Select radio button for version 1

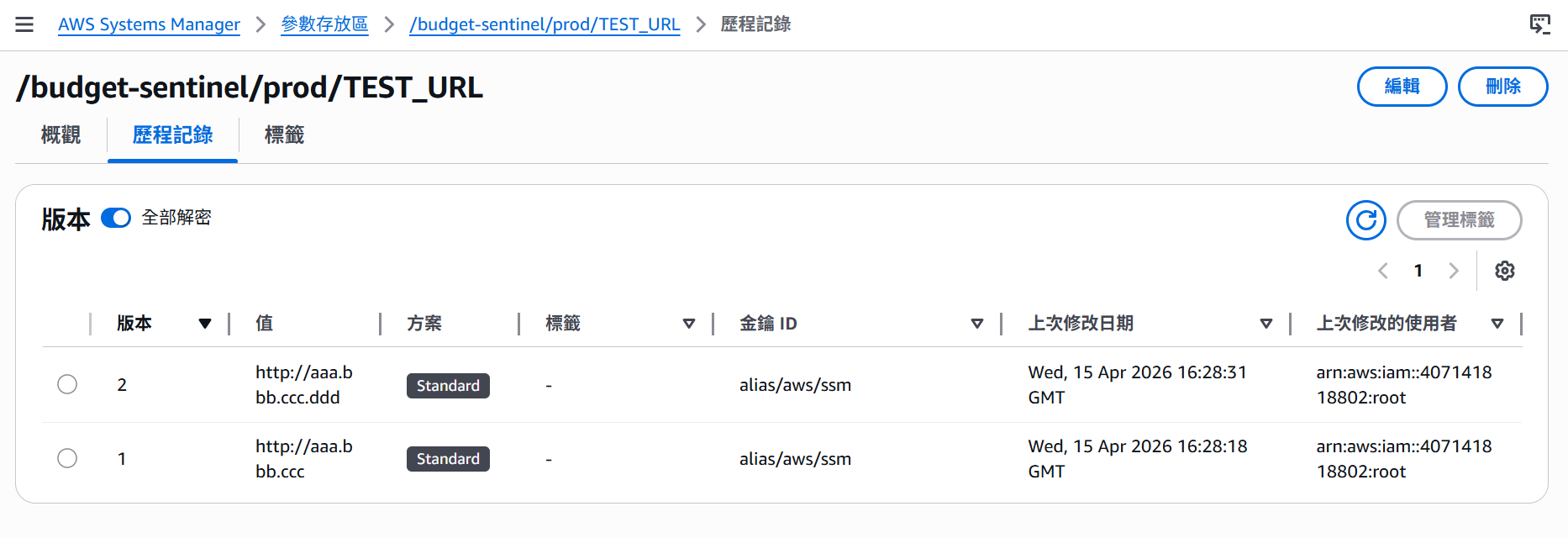67,458
